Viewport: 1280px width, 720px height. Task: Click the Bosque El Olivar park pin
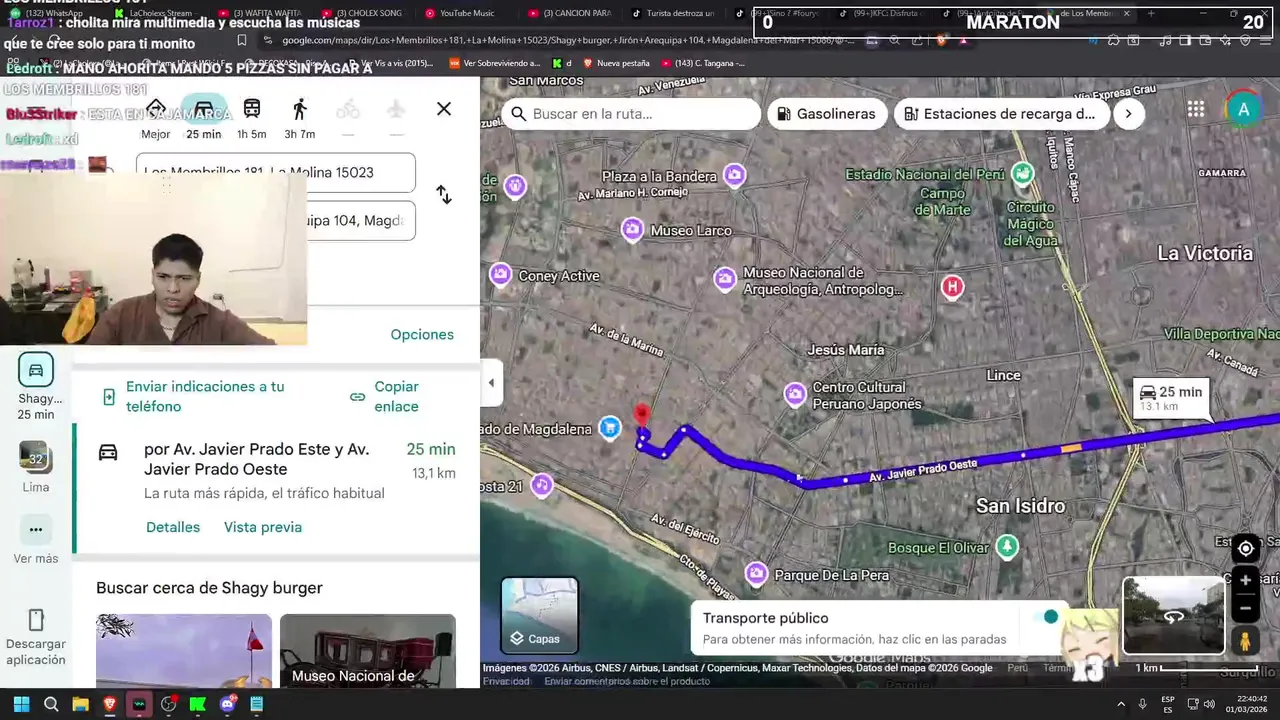point(1007,546)
